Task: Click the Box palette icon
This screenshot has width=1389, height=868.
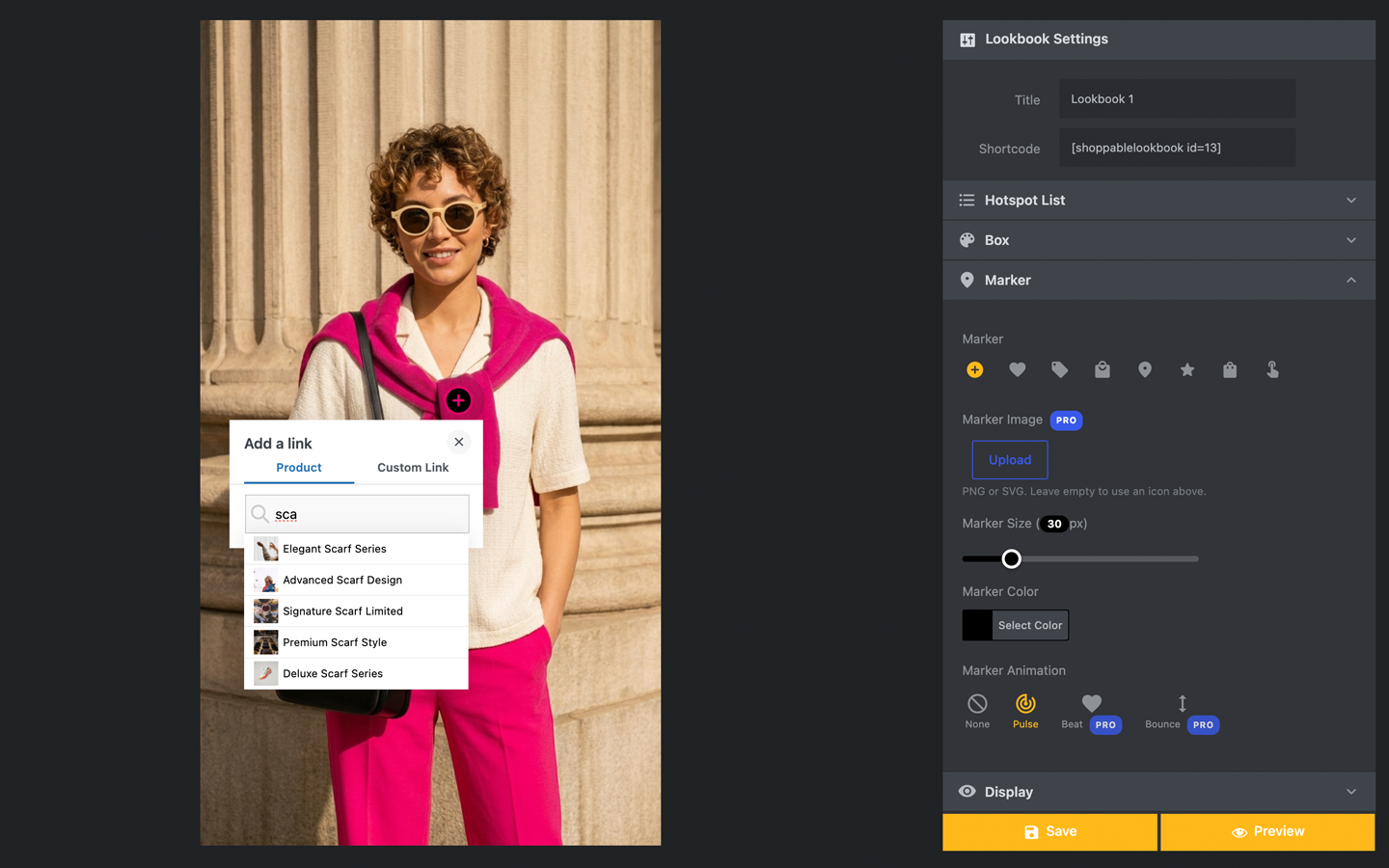Action: click(967, 240)
